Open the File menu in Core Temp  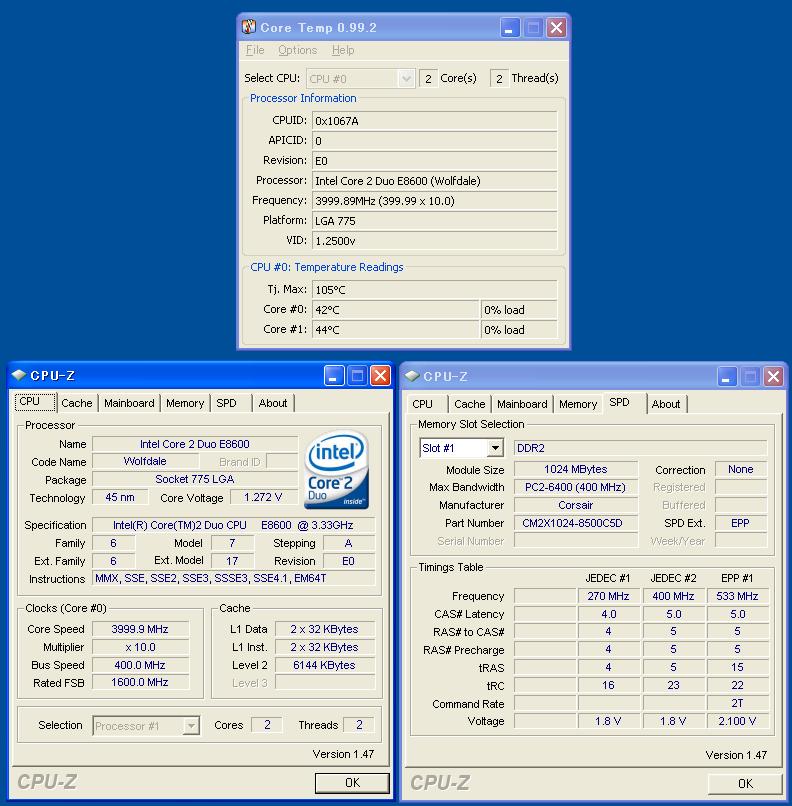(x=255, y=50)
